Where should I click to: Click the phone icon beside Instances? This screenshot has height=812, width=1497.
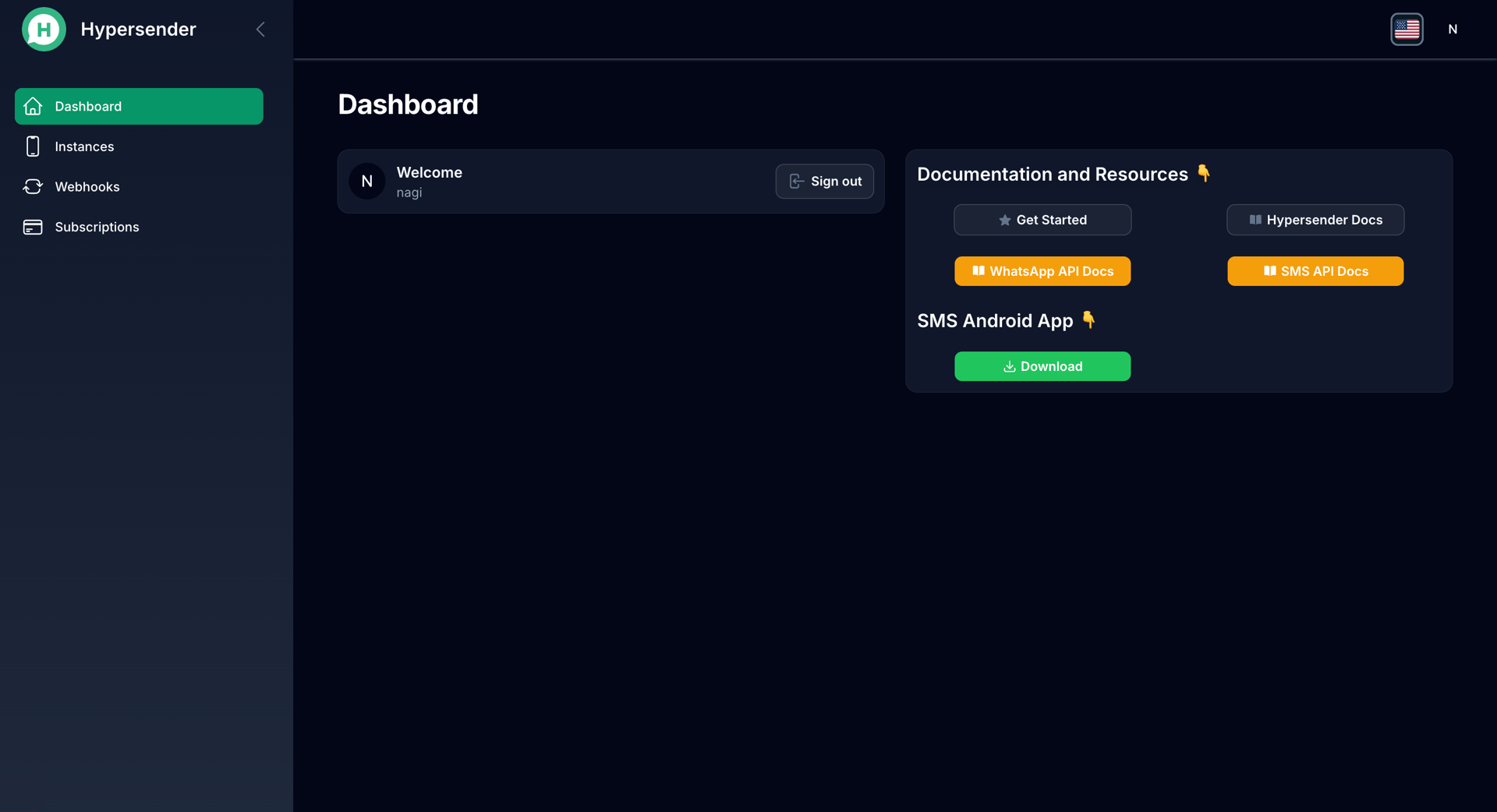pos(33,147)
